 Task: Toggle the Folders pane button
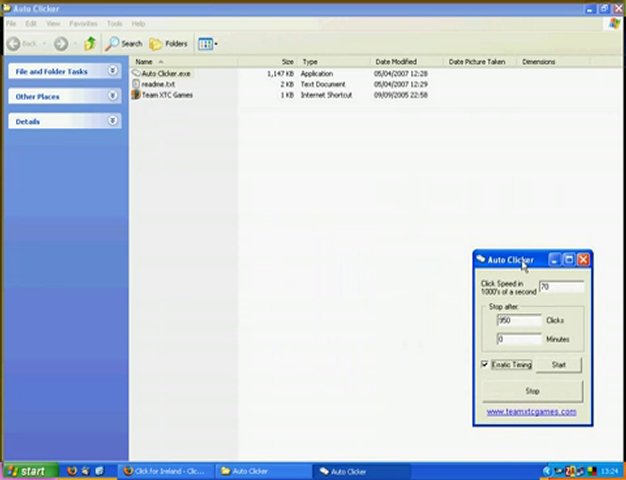(168, 43)
